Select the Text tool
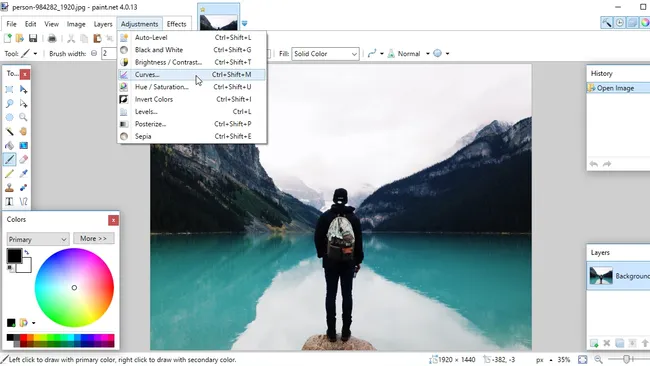Screen dimensions: 650x366 9,202
